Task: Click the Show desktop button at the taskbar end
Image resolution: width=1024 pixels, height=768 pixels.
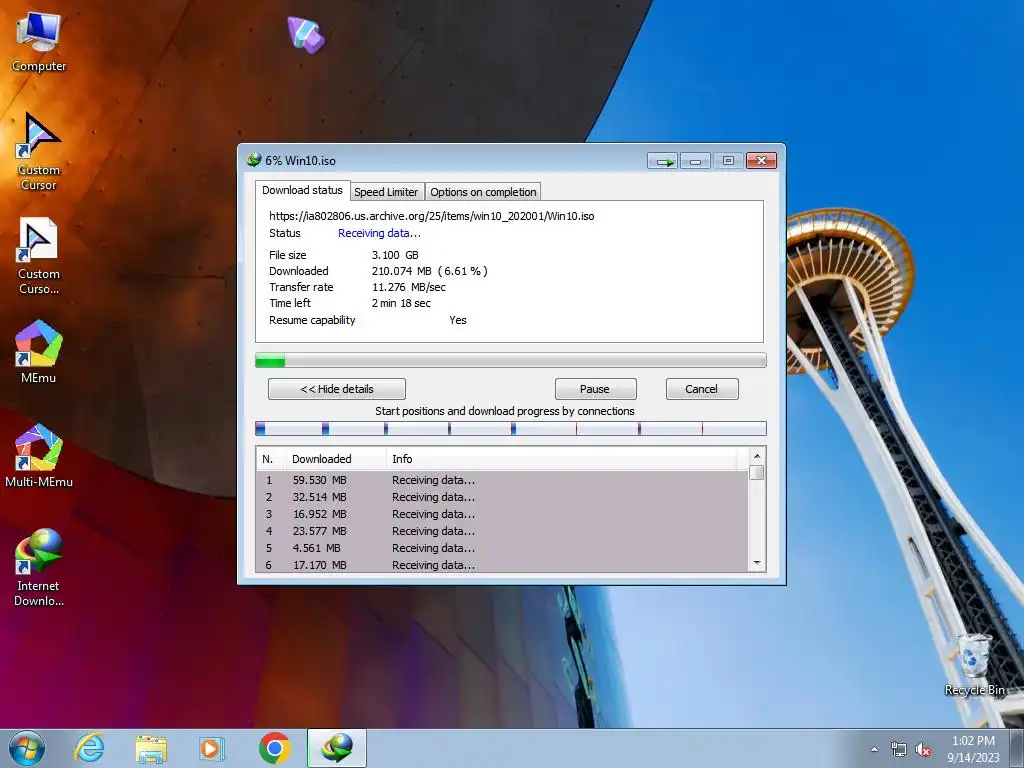Action: 1017,748
